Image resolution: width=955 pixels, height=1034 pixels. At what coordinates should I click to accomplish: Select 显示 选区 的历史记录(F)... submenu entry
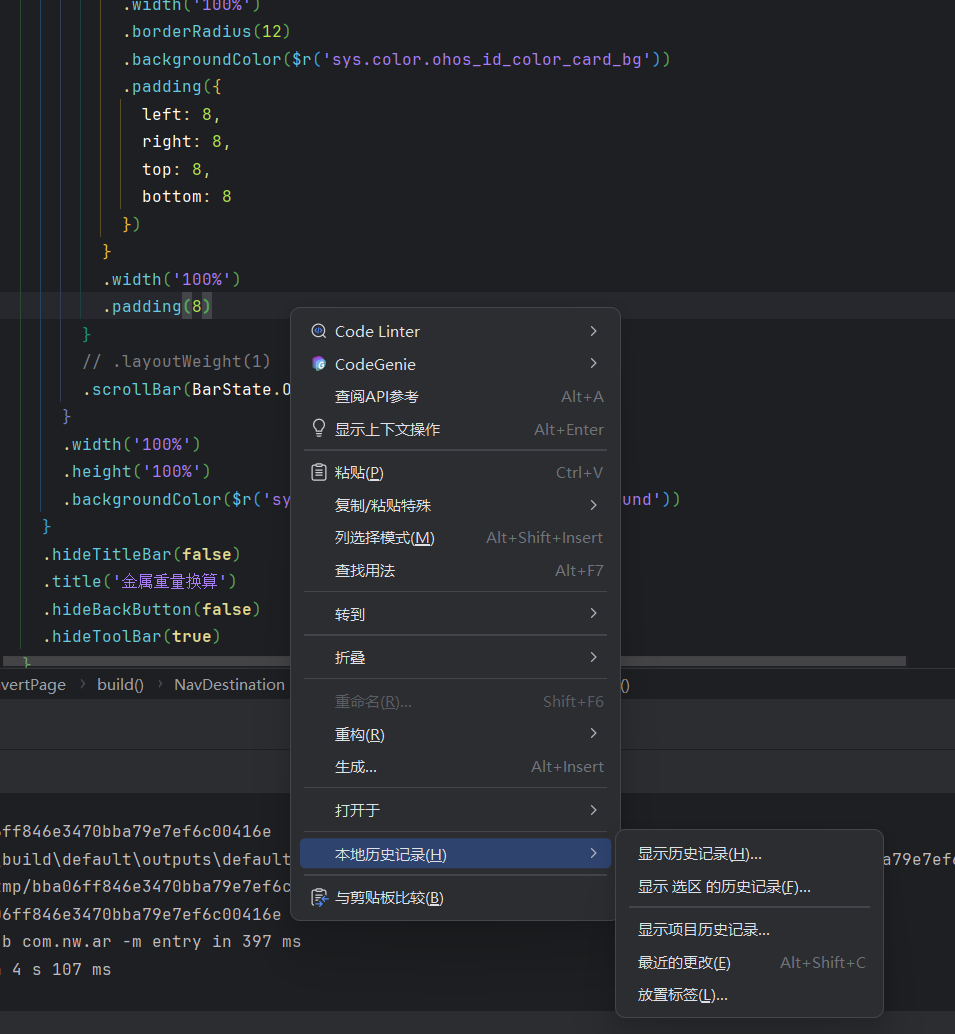point(749,887)
